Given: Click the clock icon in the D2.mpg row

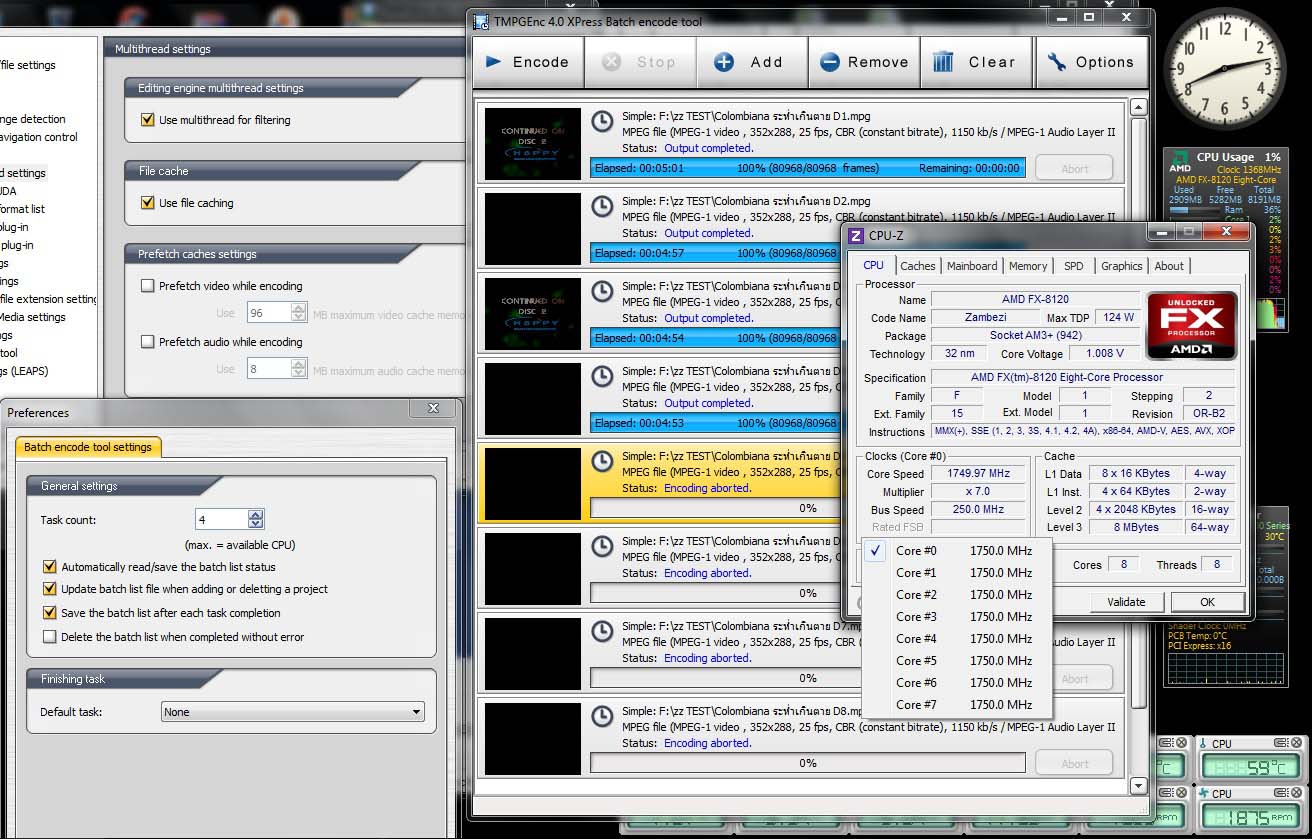Looking at the screenshot, I should 602,206.
